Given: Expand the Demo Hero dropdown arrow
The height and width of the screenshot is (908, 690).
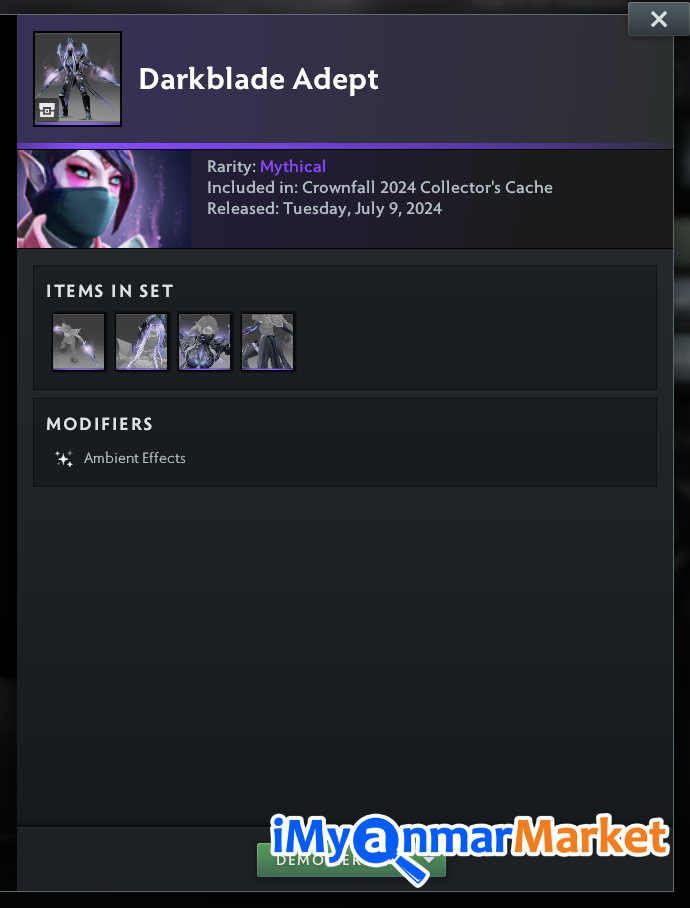Looking at the screenshot, I should click(429, 861).
